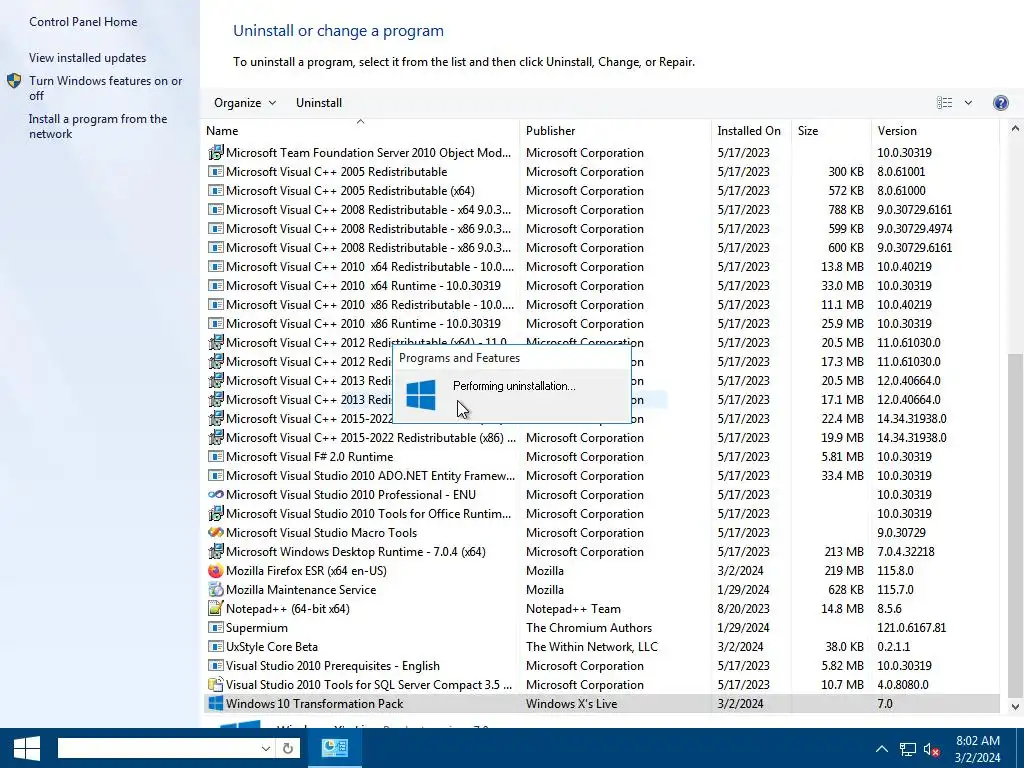Image resolution: width=1024 pixels, height=768 pixels.
Task: Click the help question mark icon
Action: click(1000, 103)
